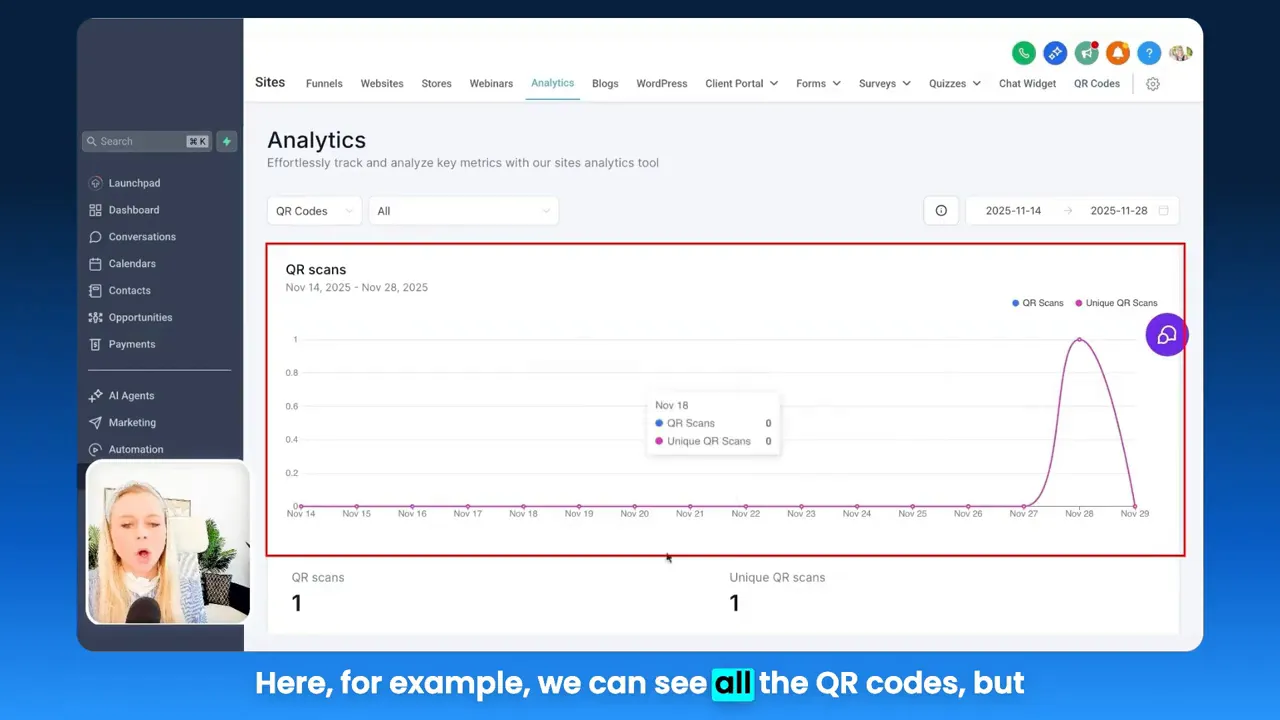
Task: Click the Contacts sidebar icon
Action: coord(96,291)
